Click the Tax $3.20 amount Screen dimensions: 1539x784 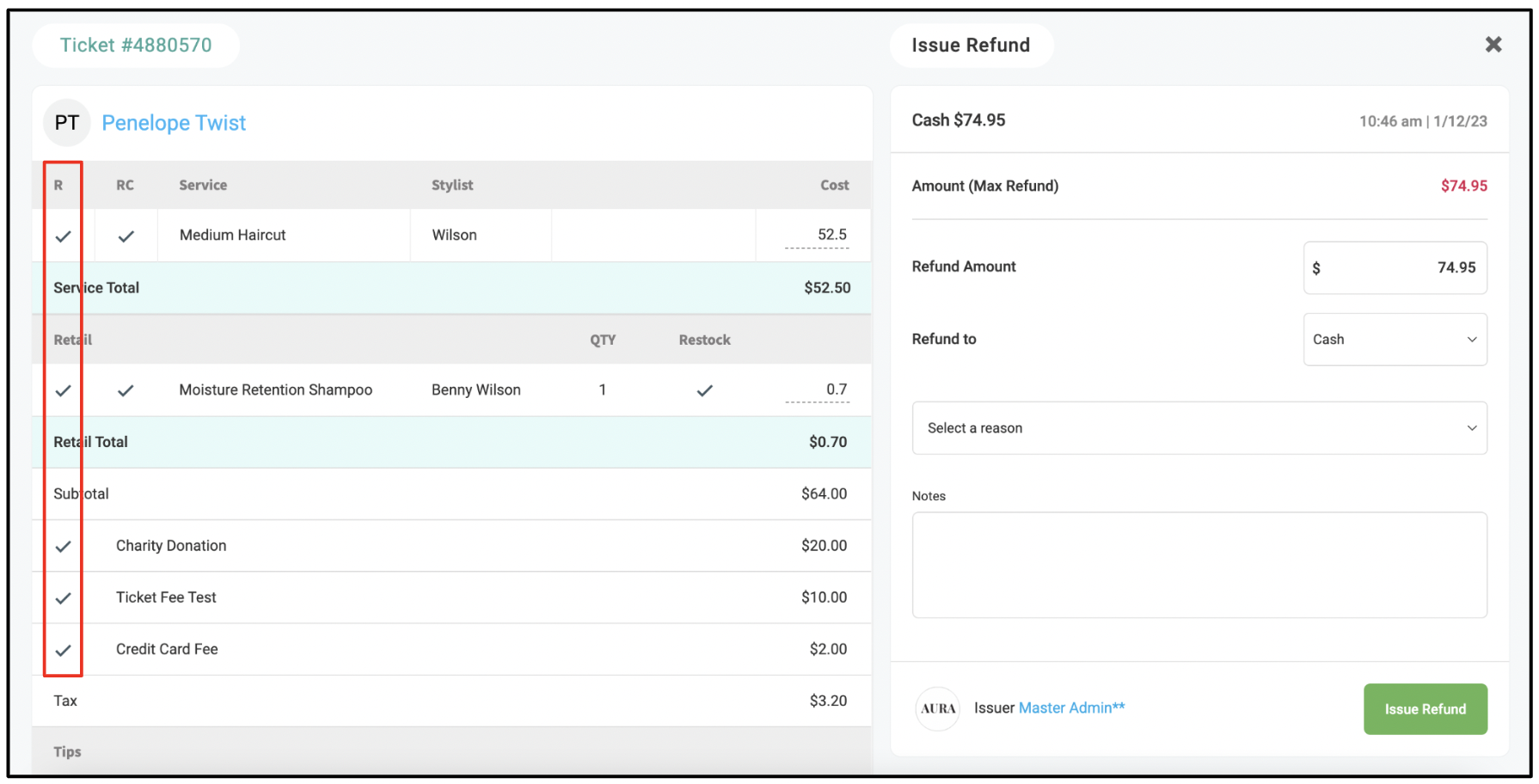pyautogui.click(x=828, y=701)
